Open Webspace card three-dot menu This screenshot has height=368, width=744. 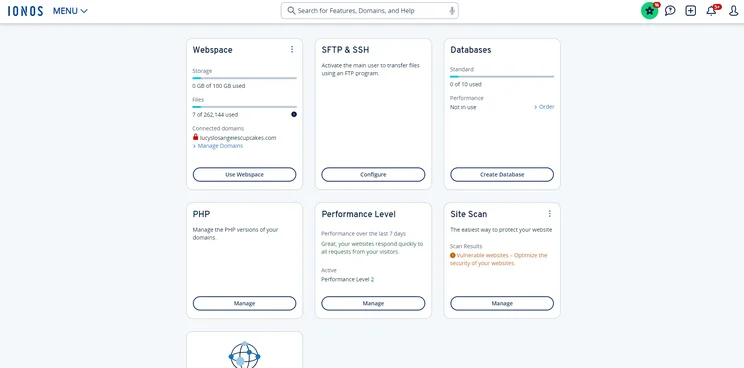tap(292, 49)
